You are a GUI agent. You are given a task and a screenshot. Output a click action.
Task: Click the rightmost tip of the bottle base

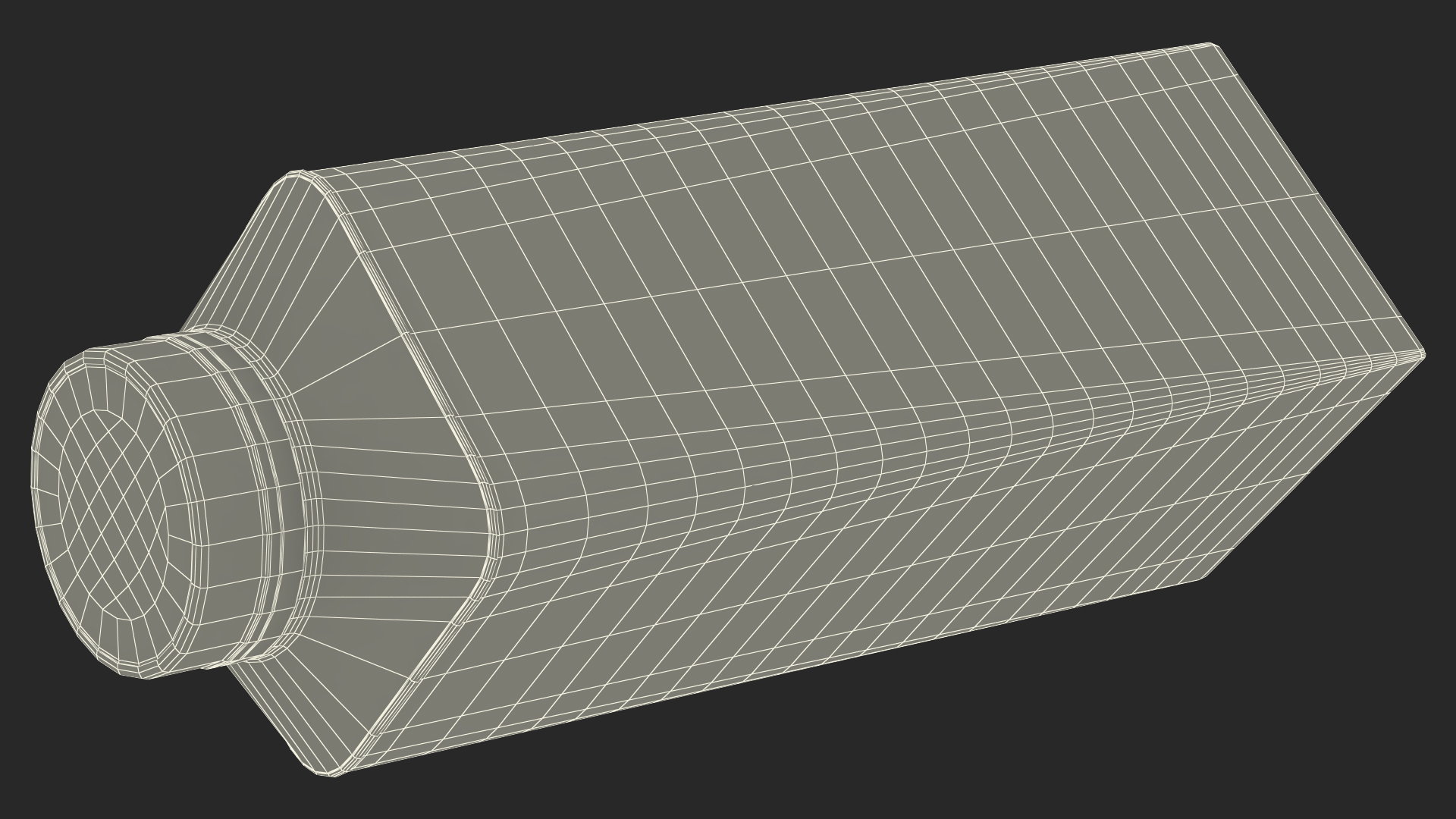[x=1423, y=356]
